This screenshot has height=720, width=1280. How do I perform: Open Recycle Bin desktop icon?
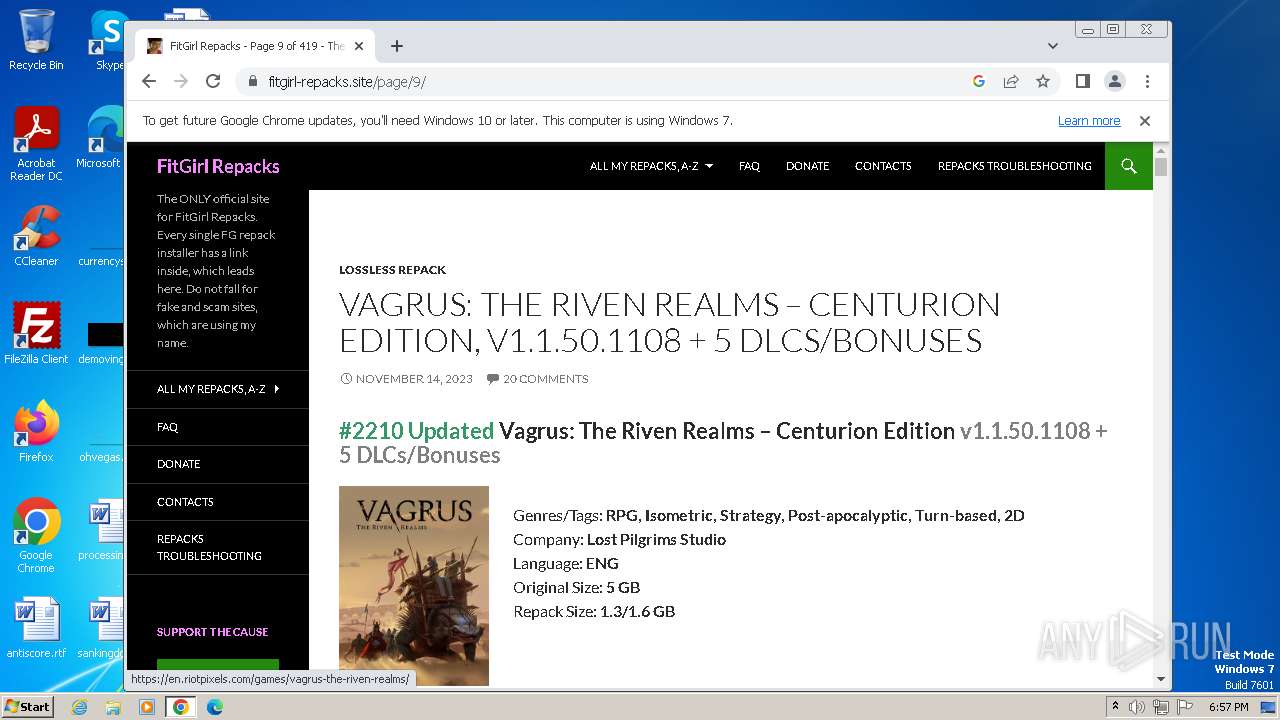pos(36,40)
